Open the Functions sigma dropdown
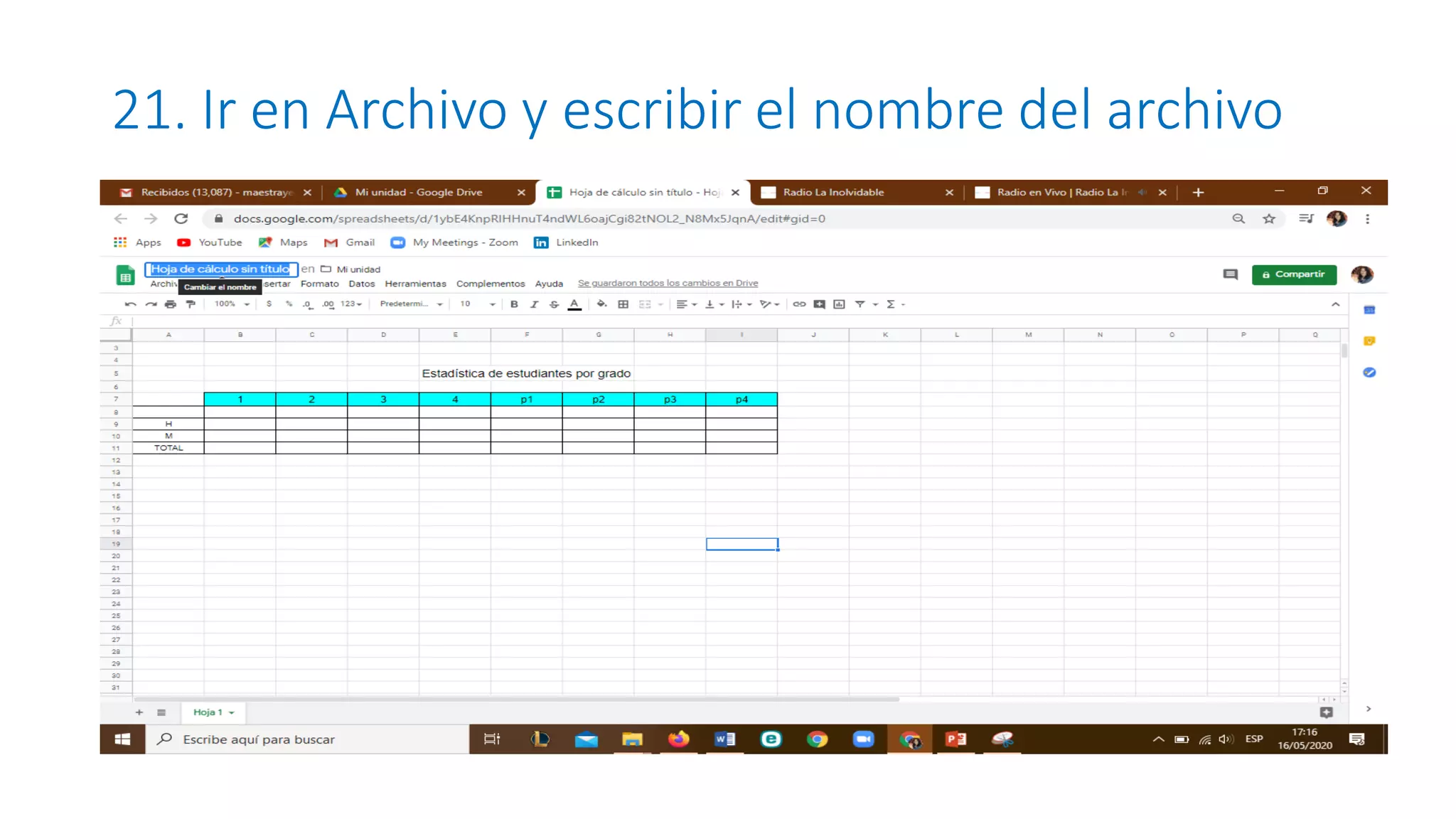 895,304
